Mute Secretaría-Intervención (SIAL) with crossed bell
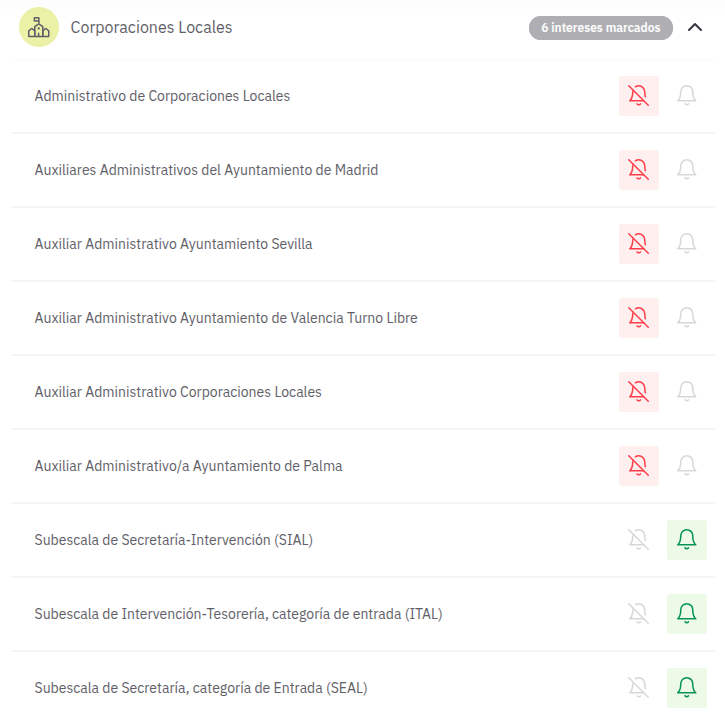 (638, 540)
